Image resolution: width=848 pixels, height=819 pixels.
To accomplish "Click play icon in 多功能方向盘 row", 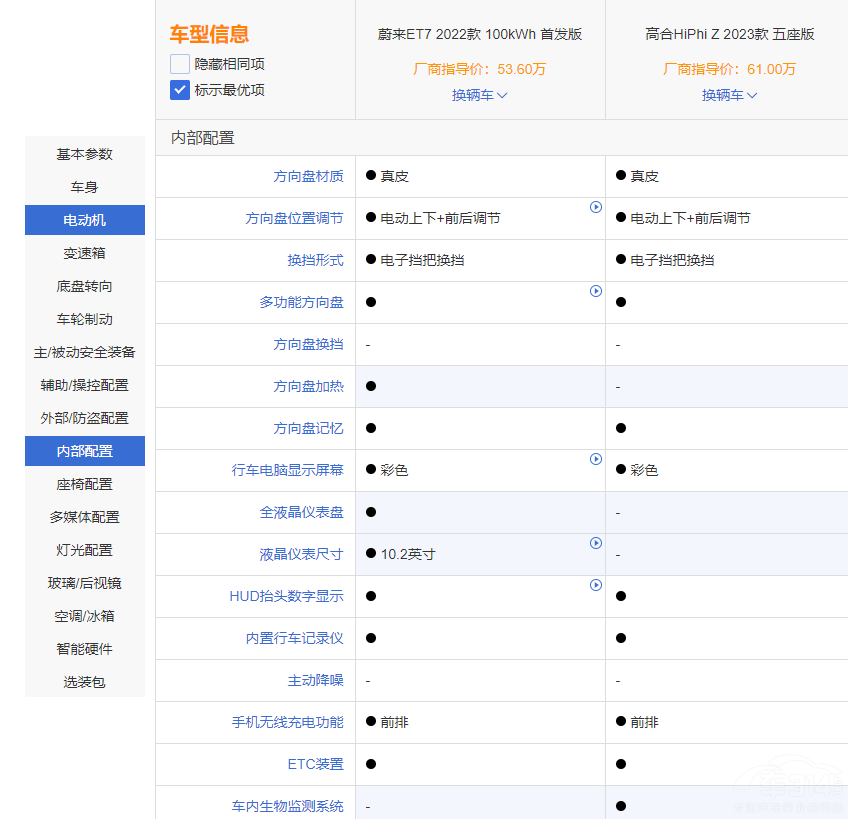I will (596, 291).
